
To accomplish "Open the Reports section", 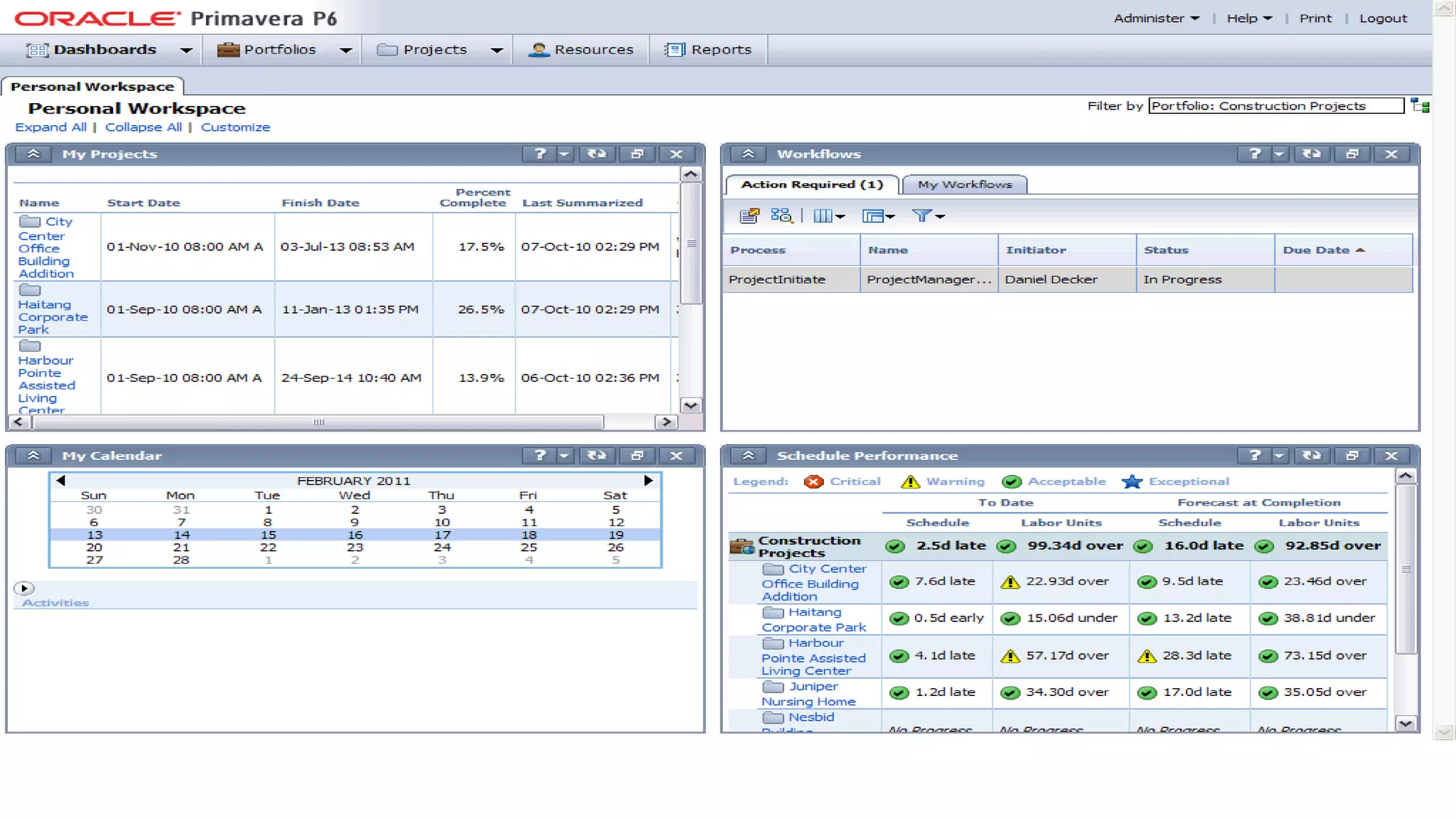I will (x=708, y=50).
